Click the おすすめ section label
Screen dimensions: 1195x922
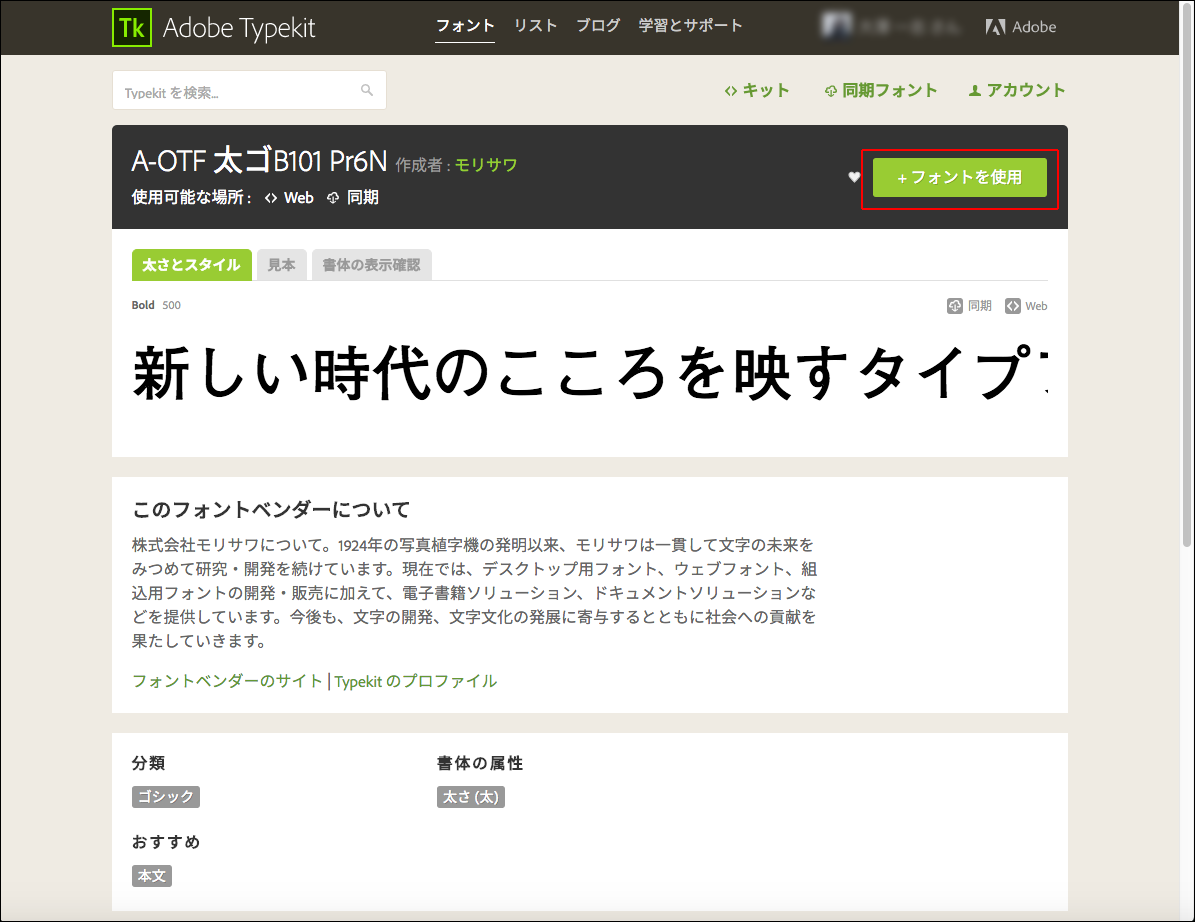point(165,842)
